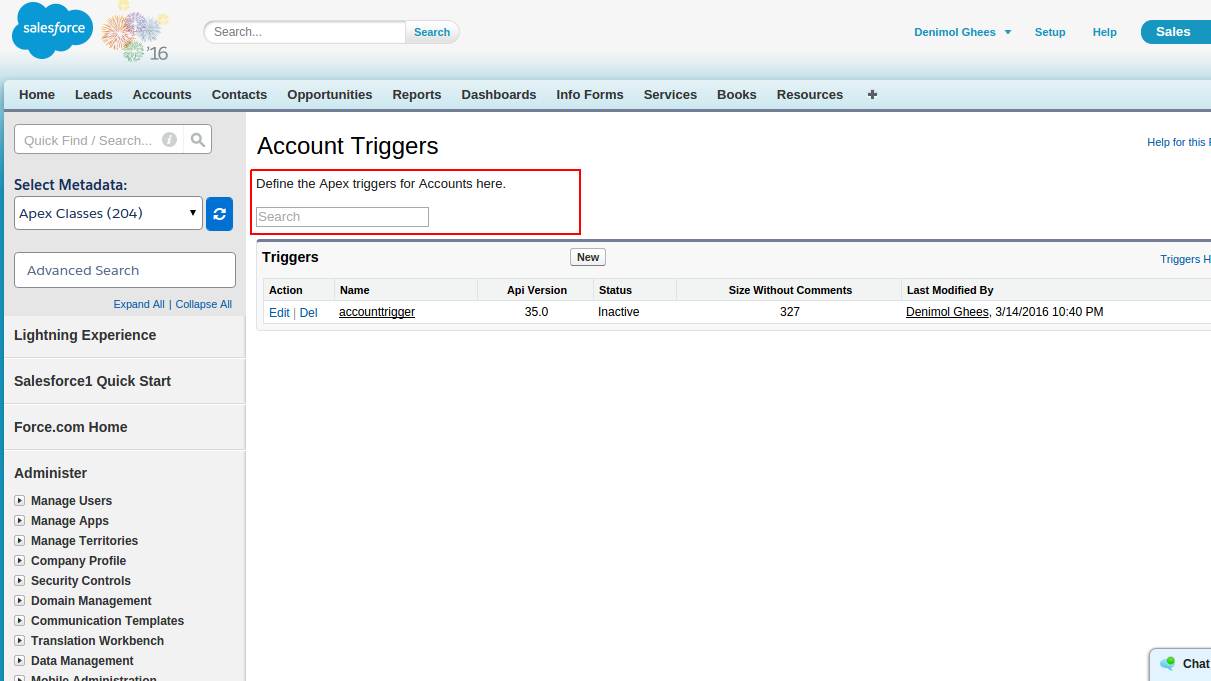The image size is (1211, 681).
Task: Click the Quick Find magnifier icon
Action: tap(198, 140)
